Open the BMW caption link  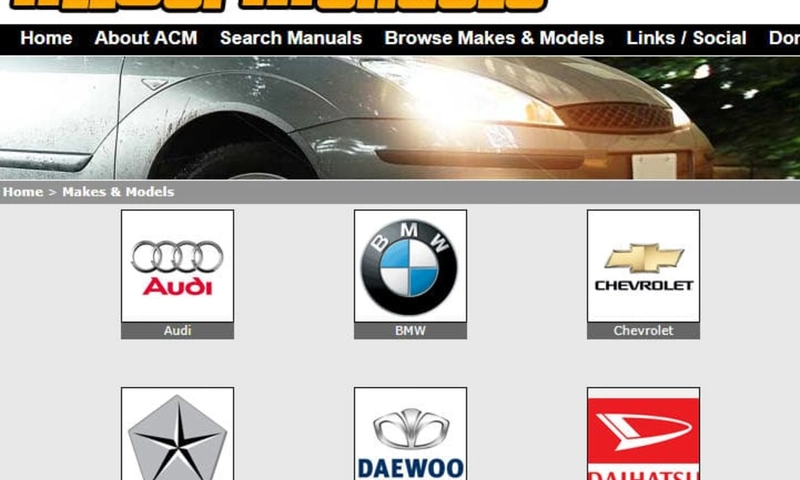point(410,331)
